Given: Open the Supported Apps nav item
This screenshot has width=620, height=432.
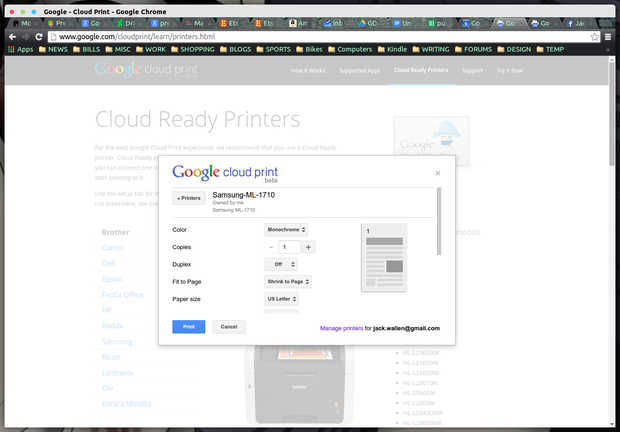Looking at the screenshot, I should tap(359, 70).
